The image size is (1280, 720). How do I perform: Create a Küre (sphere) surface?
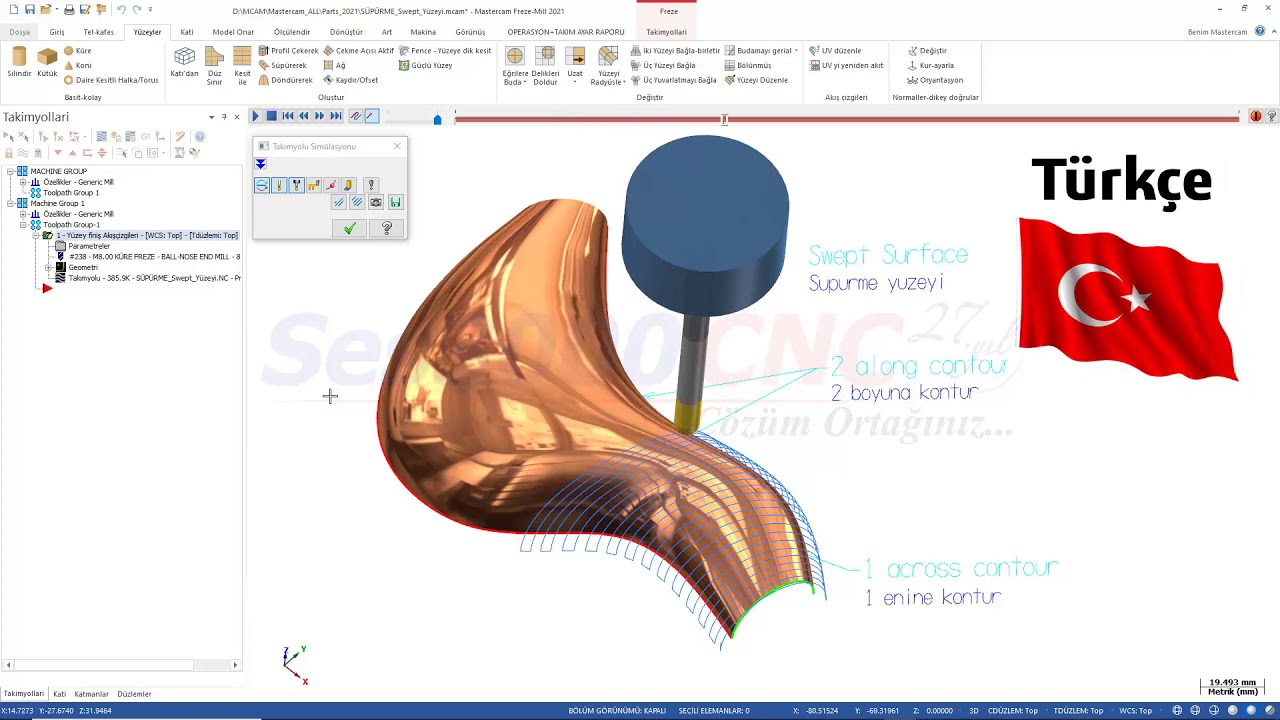pyautogui.click(x=77, y=51)
